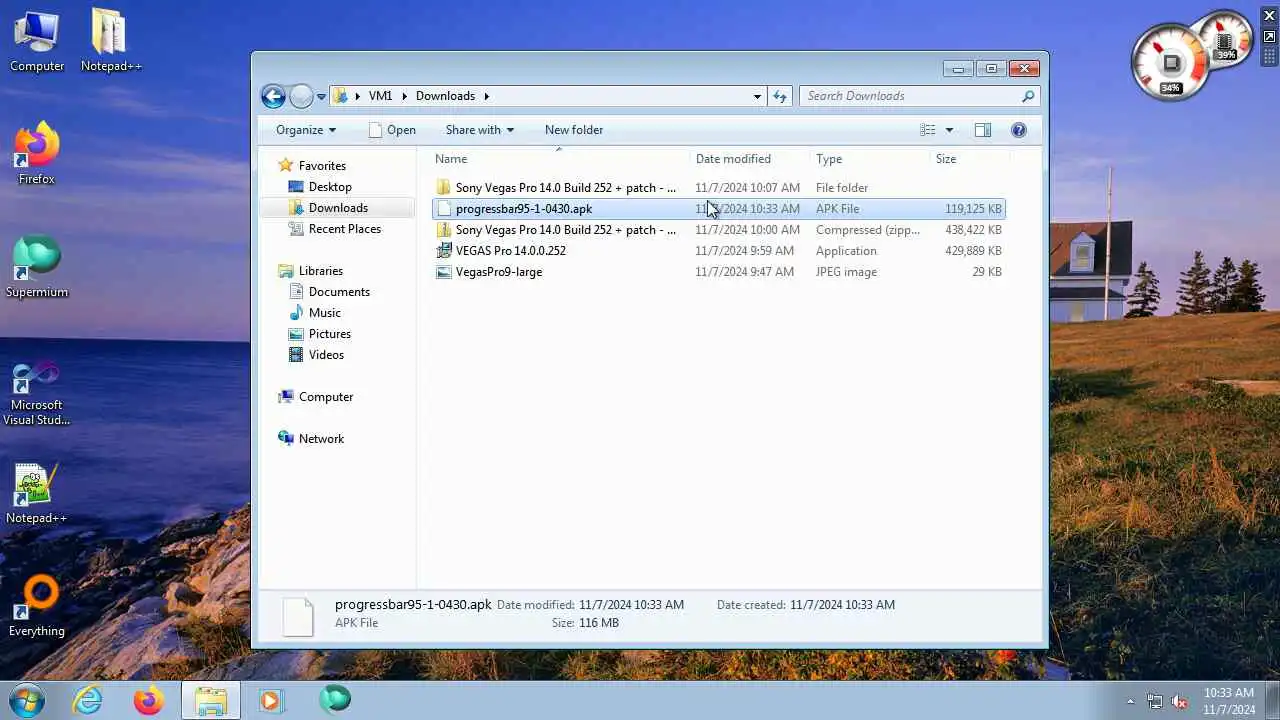
Task: Click the APK file thumbnail in details pane
Action: 298,615
